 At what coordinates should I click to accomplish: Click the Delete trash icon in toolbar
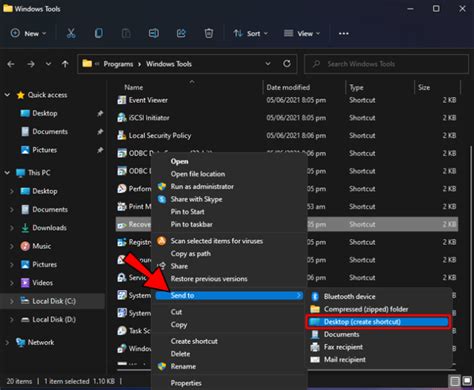click(x=209, y=33)
